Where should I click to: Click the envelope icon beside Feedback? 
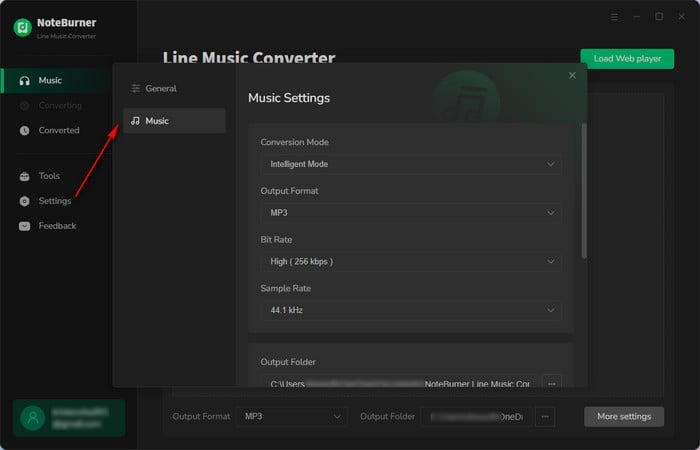point(25,226)
